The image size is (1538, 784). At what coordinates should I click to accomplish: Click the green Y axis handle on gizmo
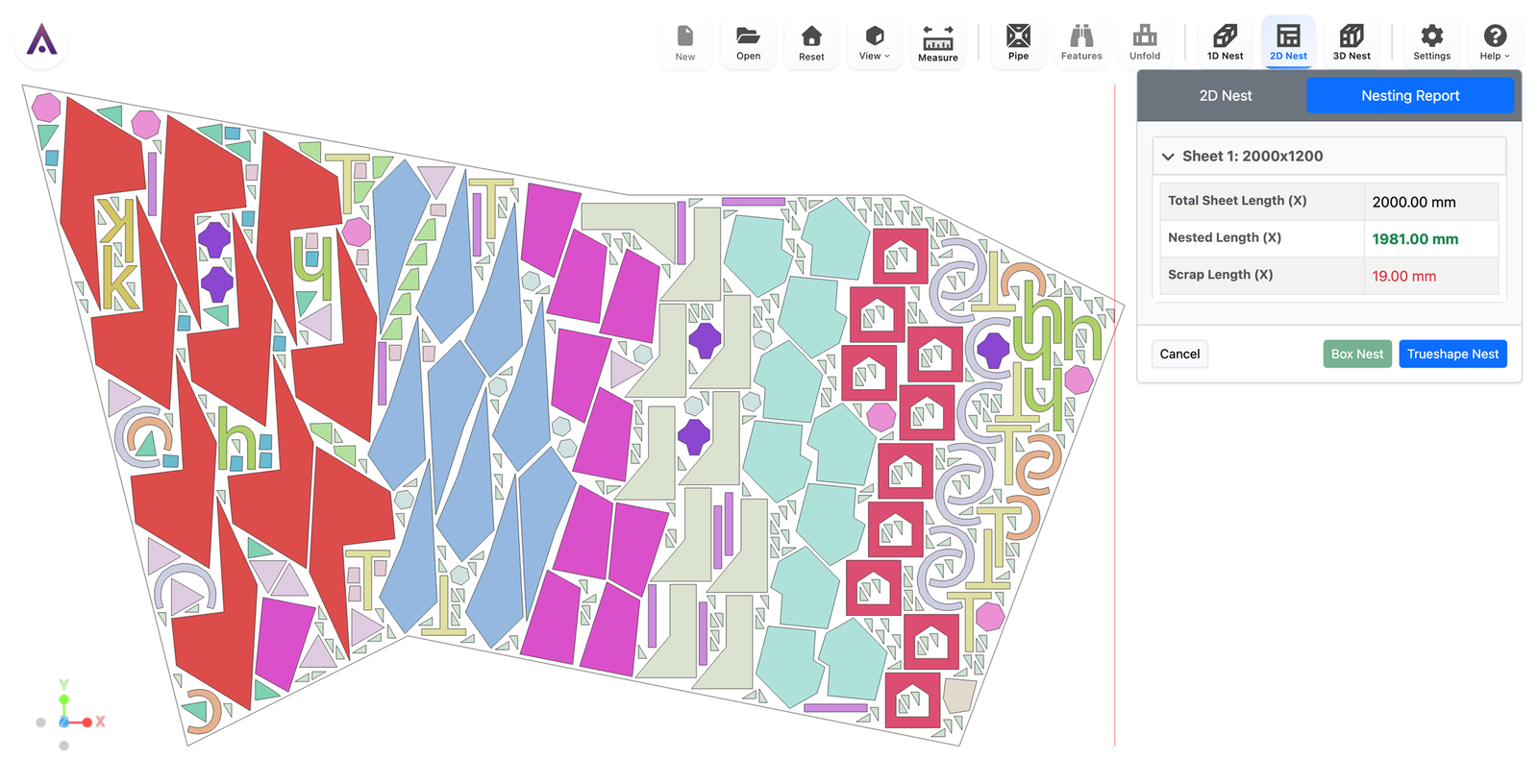click(63, 698)
